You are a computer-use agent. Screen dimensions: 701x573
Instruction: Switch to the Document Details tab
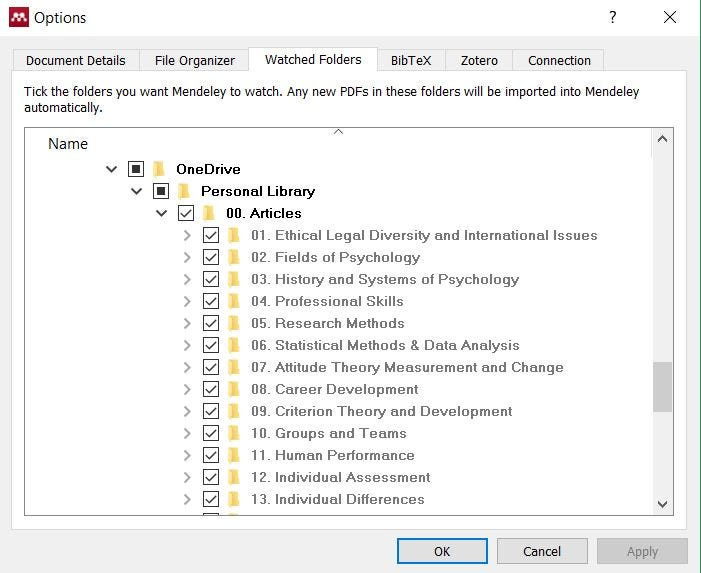coord(76,60)
